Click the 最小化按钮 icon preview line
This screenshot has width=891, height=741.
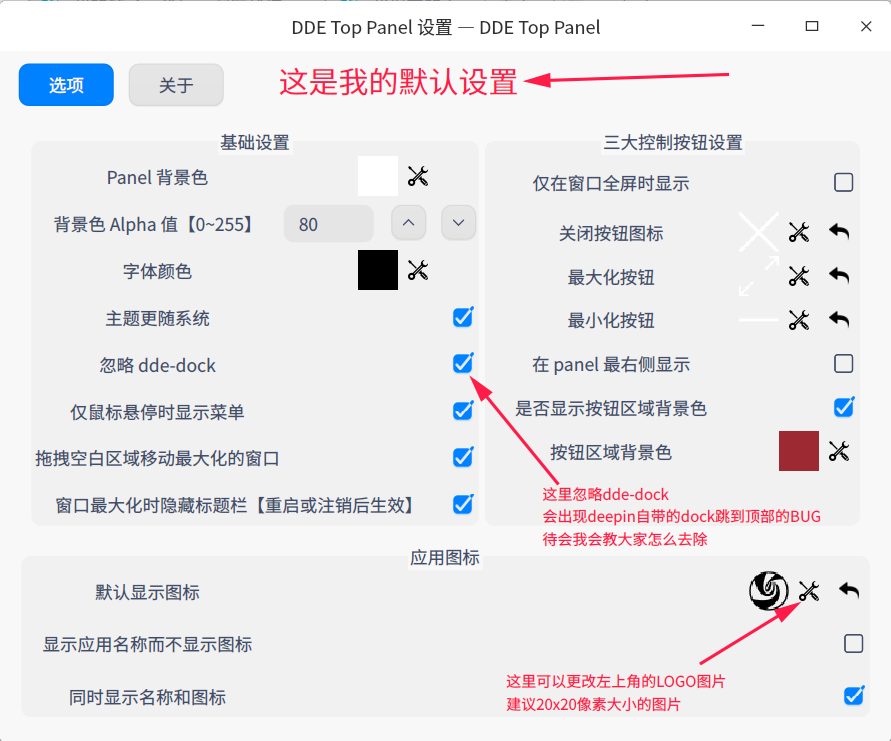[x=759, y=320]
